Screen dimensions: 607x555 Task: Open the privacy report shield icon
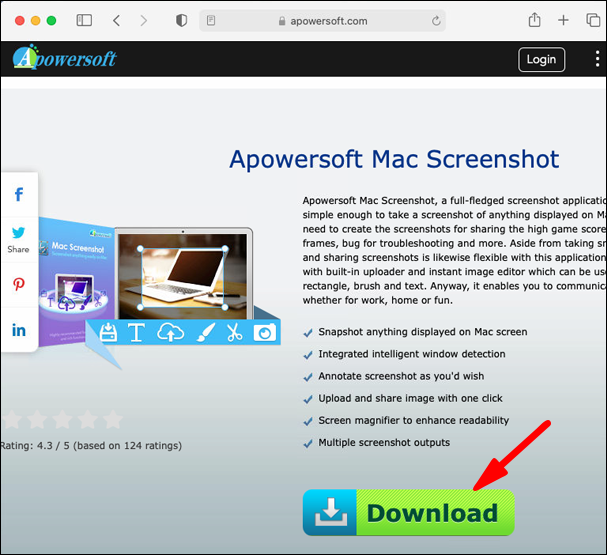181,20
